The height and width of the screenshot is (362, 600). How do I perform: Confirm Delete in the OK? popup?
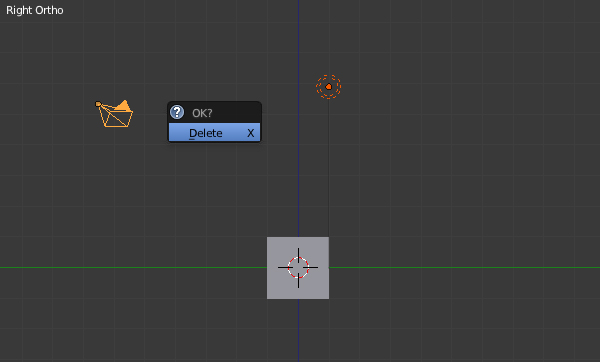214,132
